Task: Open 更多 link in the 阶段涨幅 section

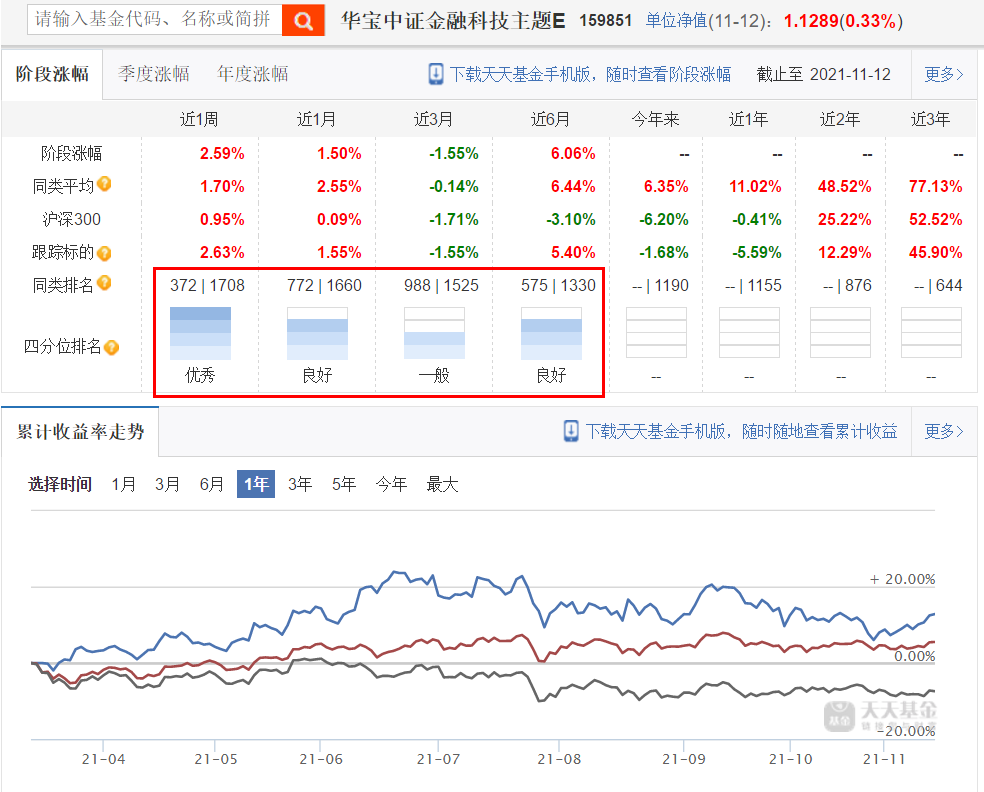Action: point(944,74)
